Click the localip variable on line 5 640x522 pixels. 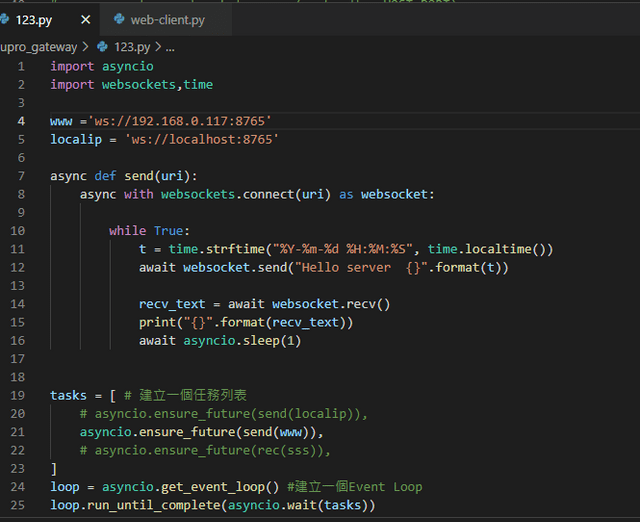pyautogui.click(x=76, y=140)
